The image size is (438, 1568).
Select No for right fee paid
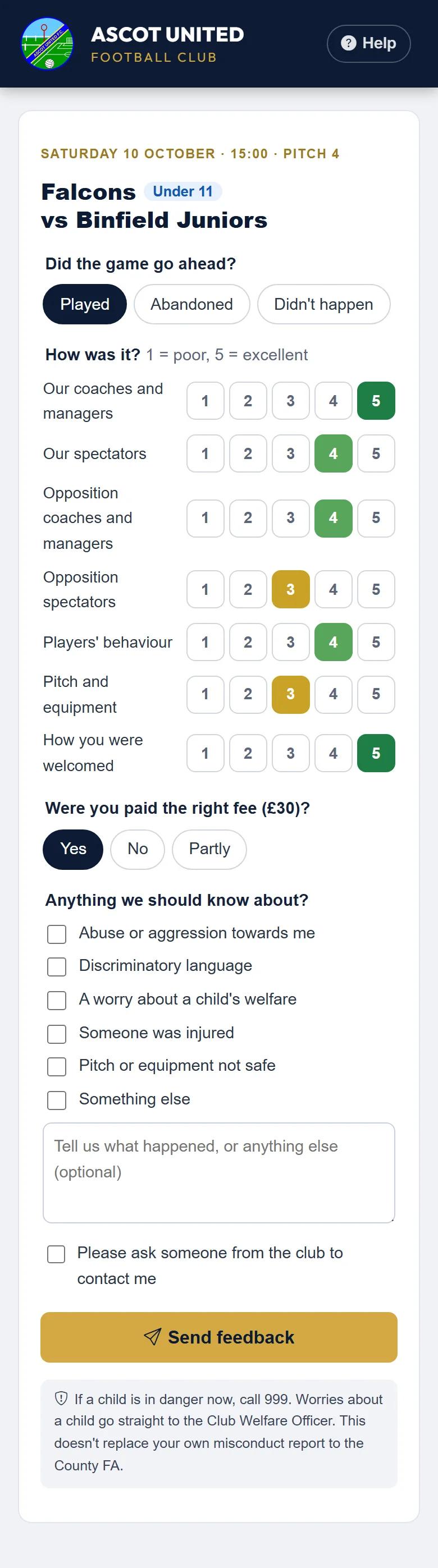pyautogui.click(x=138, y=849)
